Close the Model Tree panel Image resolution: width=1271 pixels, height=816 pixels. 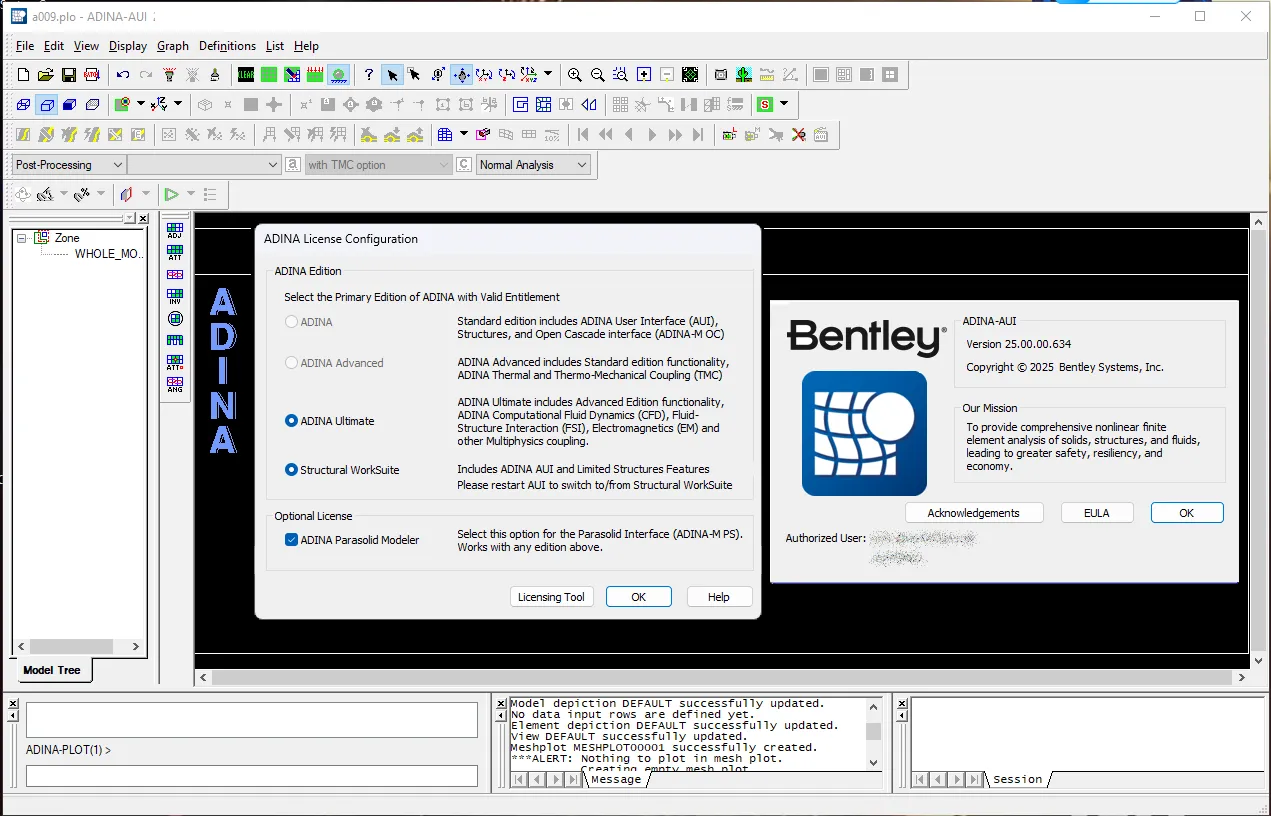click(143, 218)
